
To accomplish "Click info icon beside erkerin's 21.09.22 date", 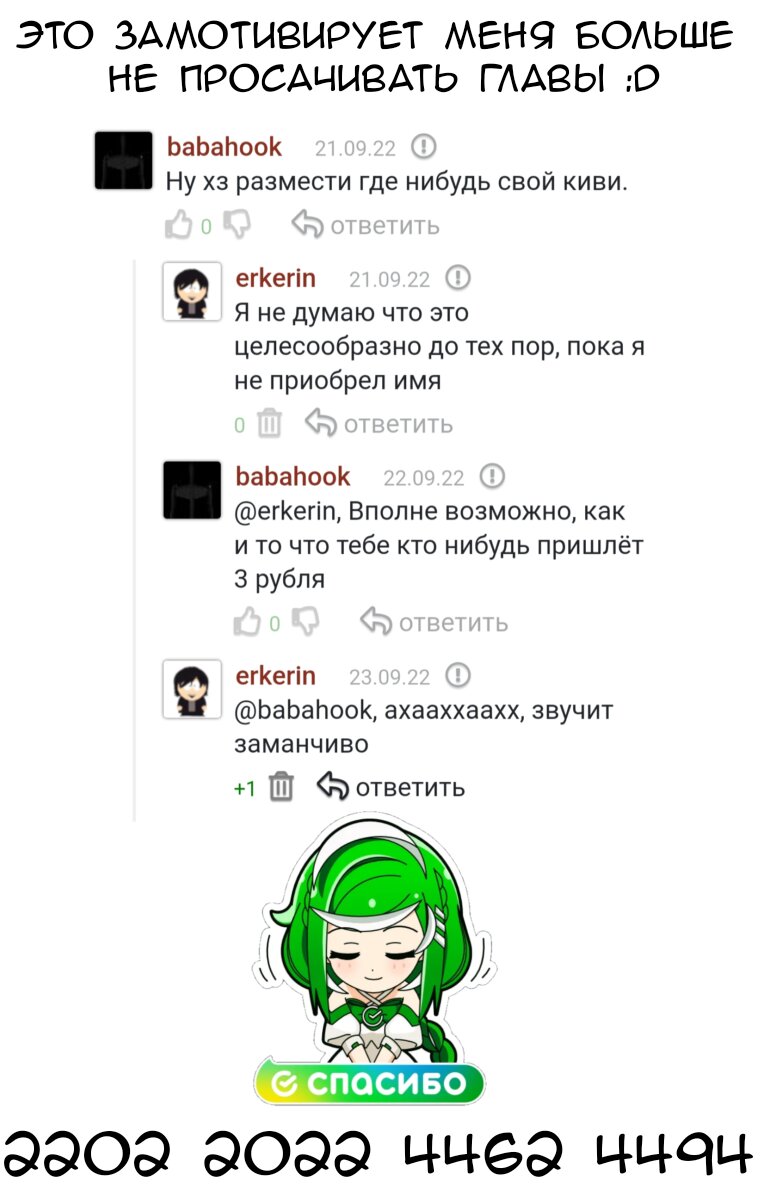I will coord(458,277).
